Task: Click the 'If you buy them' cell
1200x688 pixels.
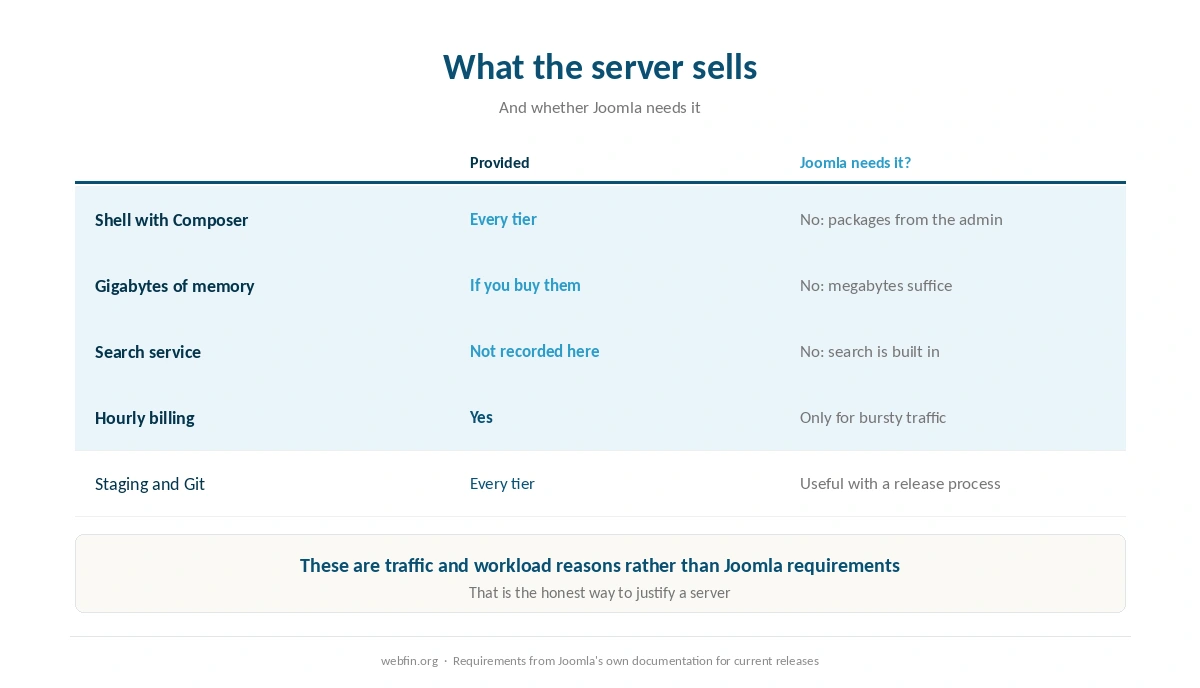Action: click(525, 285)
